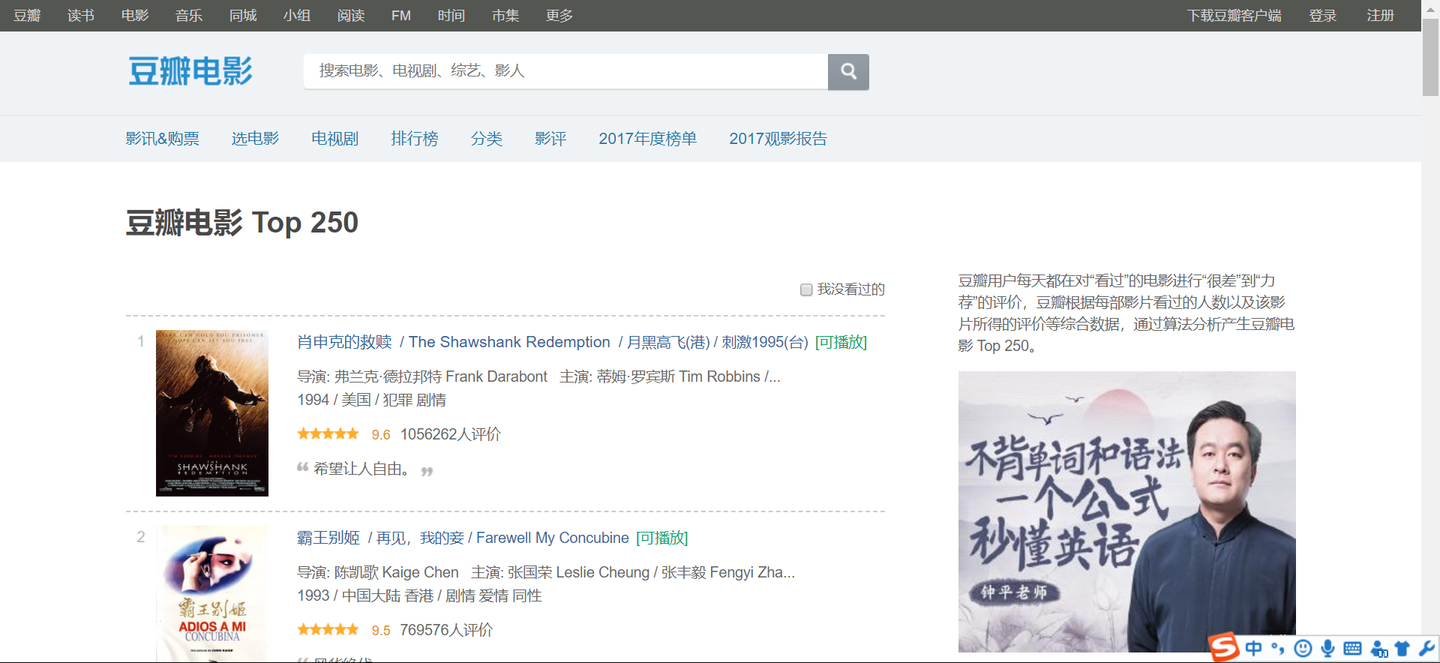Open 小组 in the top navigation bar
The height and width of the screenshot is (663, 1440).
[297, 16]
